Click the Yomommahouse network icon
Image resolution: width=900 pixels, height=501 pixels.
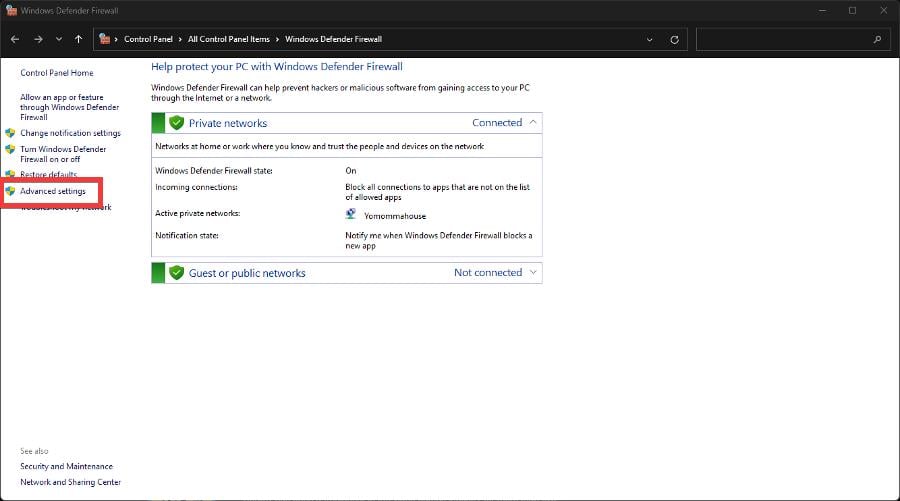click(x=351, y=214)
